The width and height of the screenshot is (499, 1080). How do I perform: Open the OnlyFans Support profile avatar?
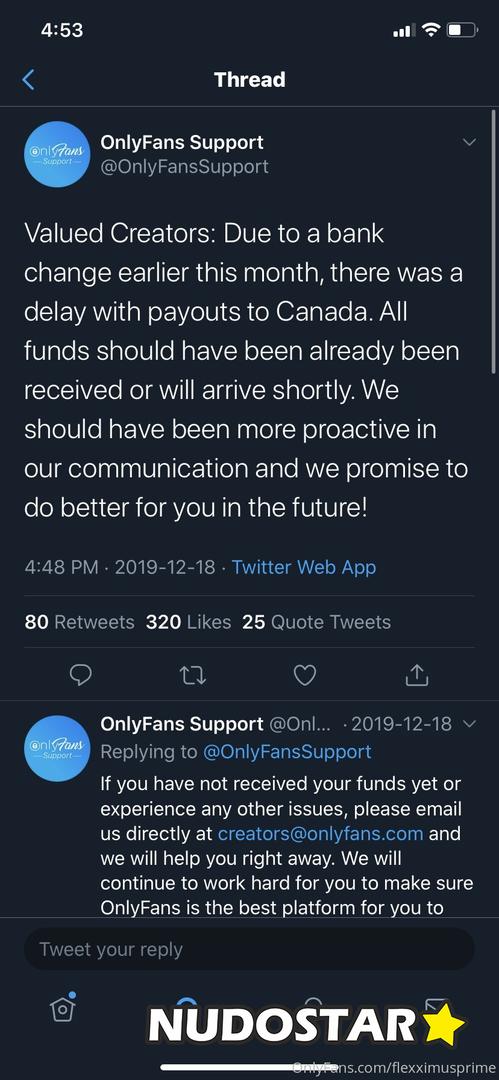point(57,154)
